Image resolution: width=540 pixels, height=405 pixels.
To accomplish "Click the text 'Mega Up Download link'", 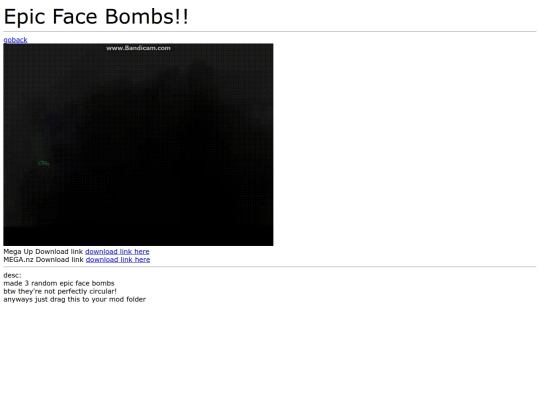I will (x=43, y=251).
